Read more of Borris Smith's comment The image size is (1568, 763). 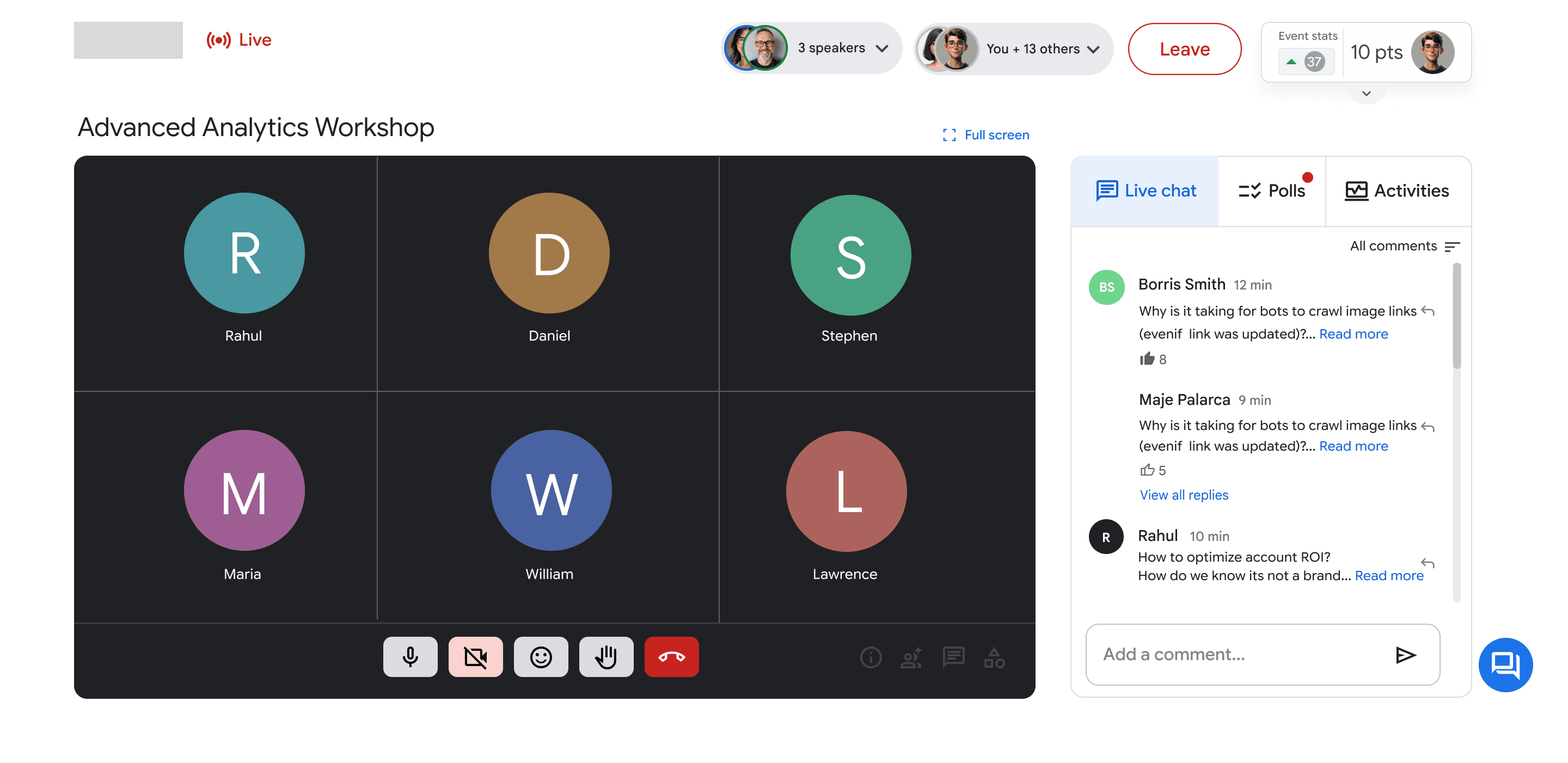[x=1353, y=334]
